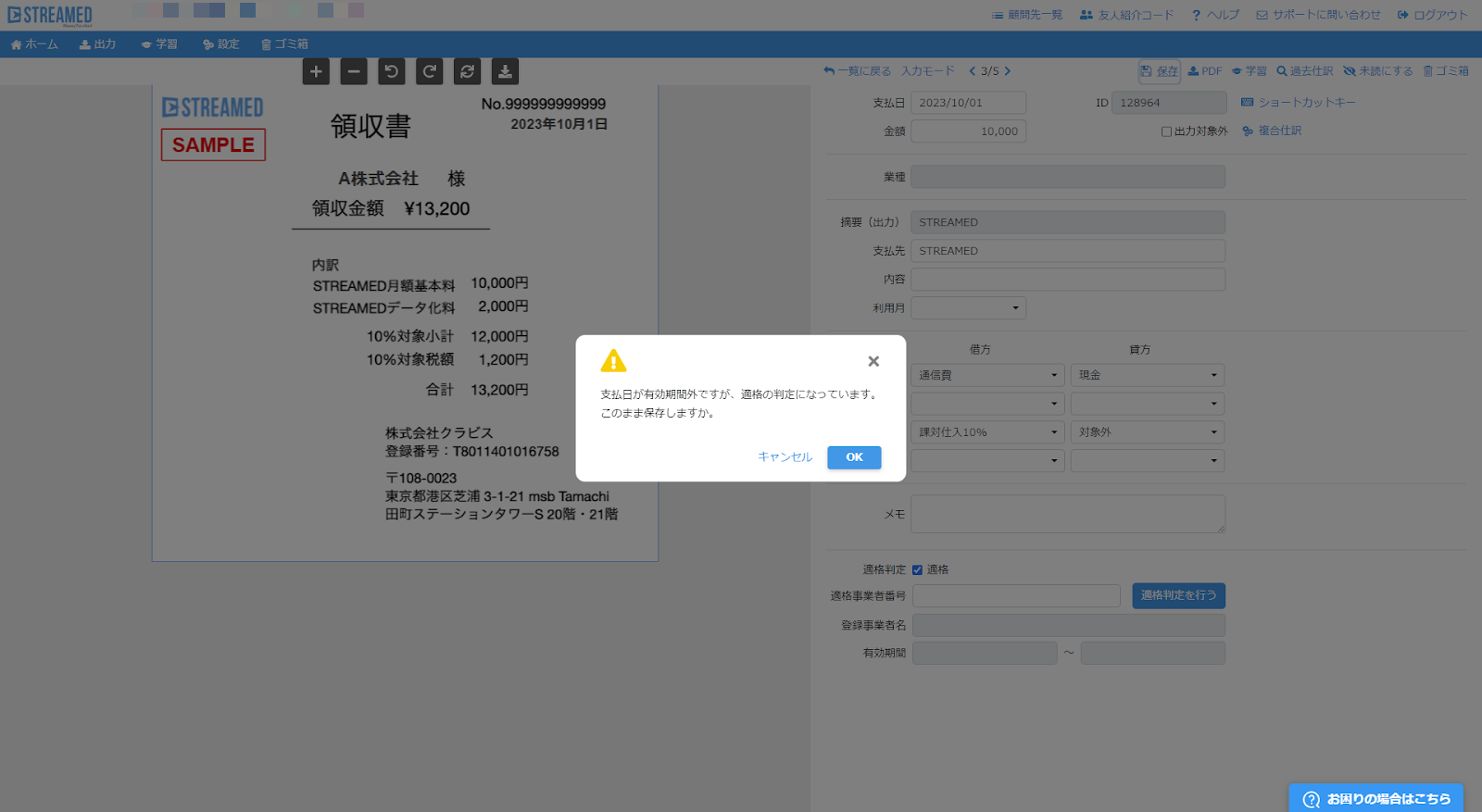This screenshot has height=812, width=1482.
Task: Open 出力 in the navigation bar
Action: pyautogui.click(x=97, y=44)
